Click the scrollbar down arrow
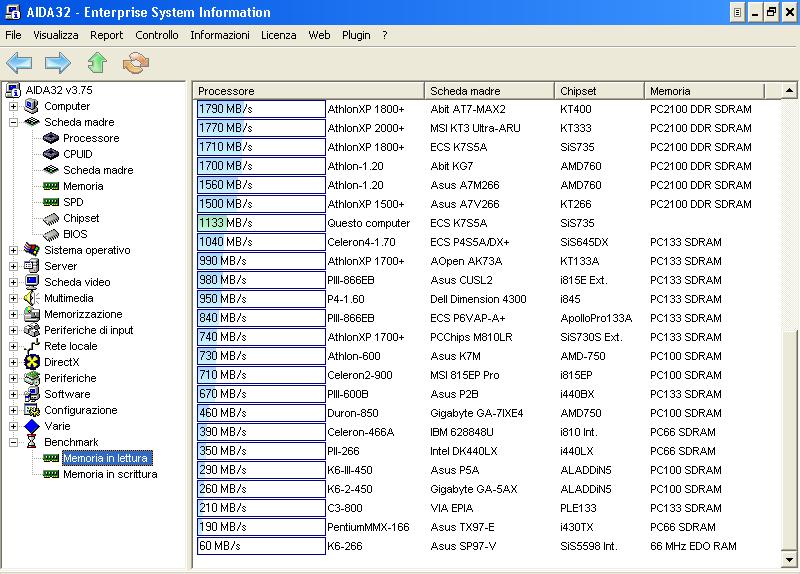This screenshot has width=800, height=574. [789, 560]
